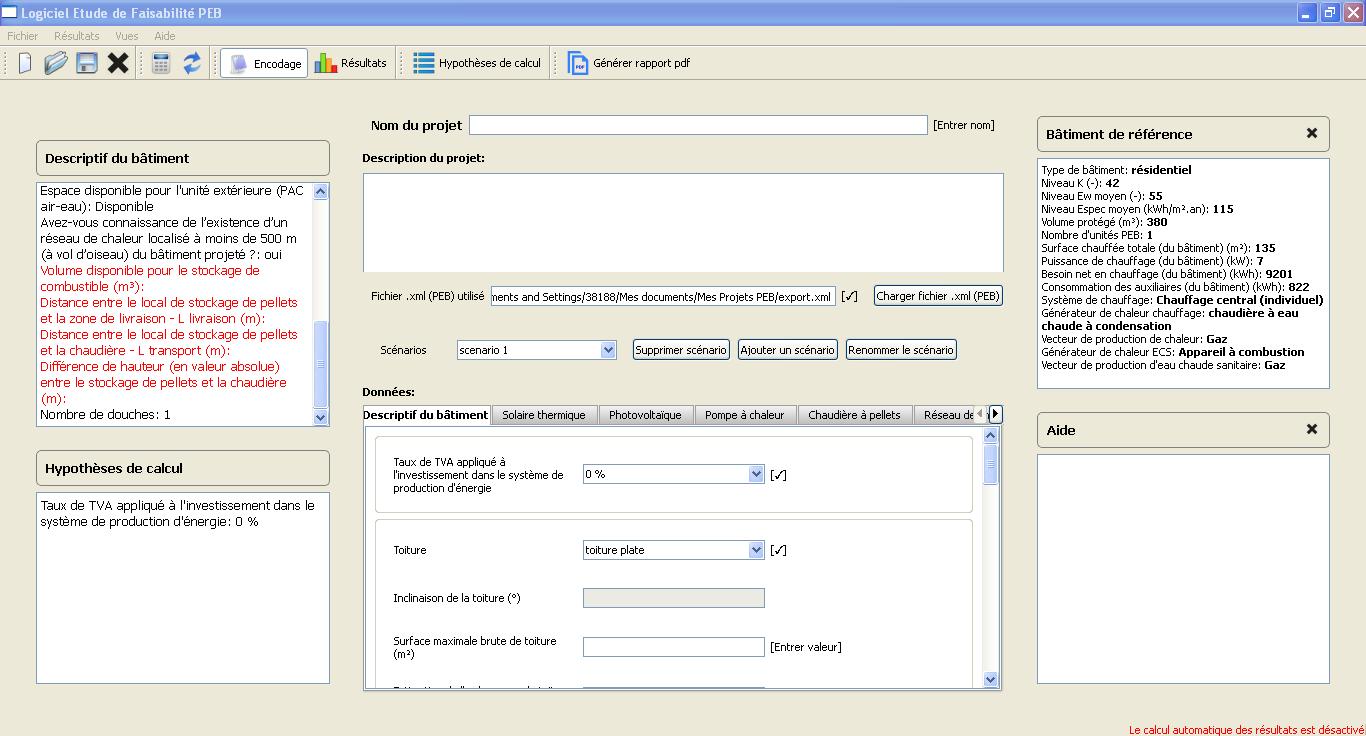Click the 'Nombre de douches: 1' line
Viewport: 1366px width, 736px height.
[x=105, y=414]
